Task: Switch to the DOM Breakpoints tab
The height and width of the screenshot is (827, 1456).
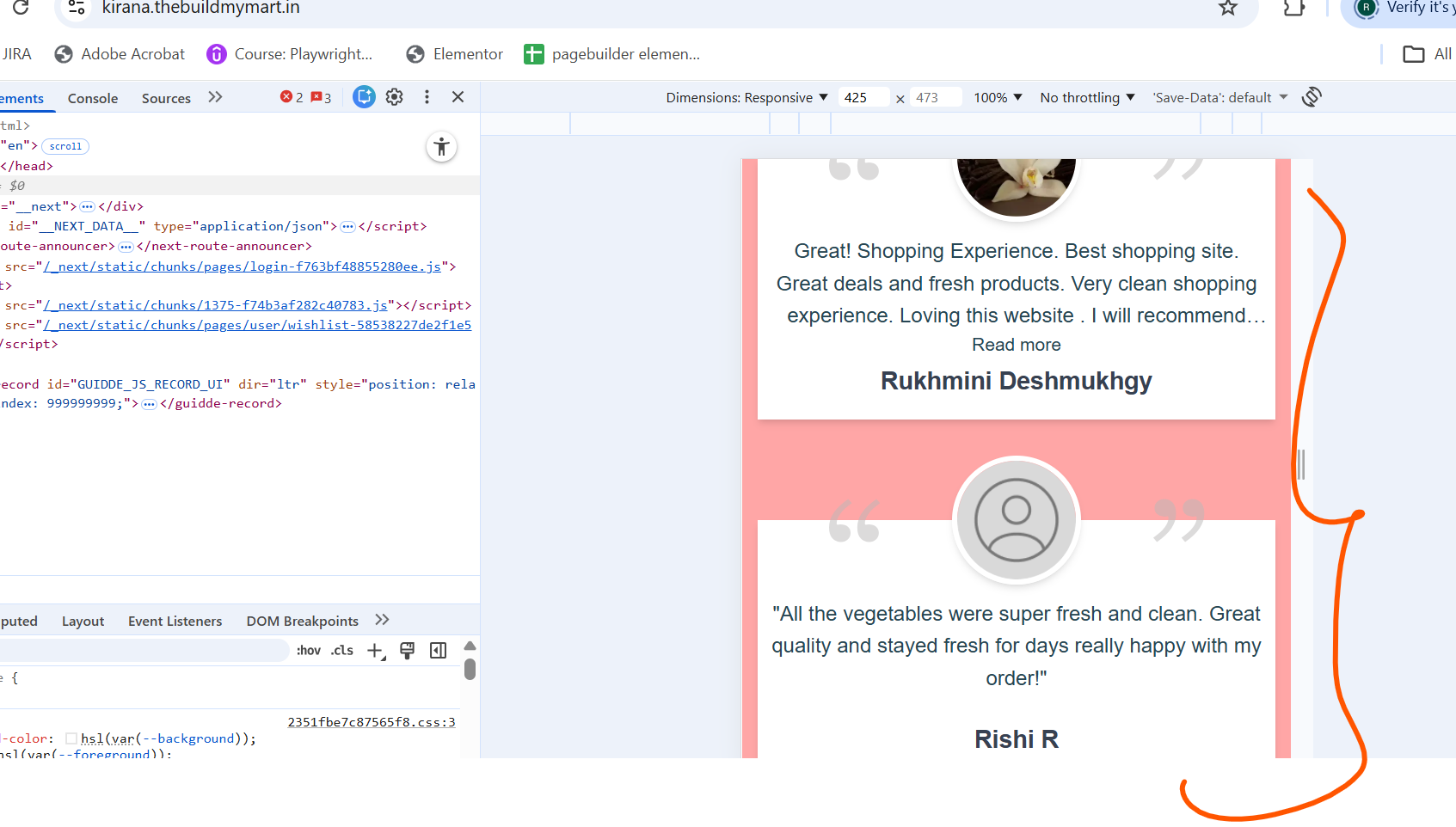Action: click(302, 622)
